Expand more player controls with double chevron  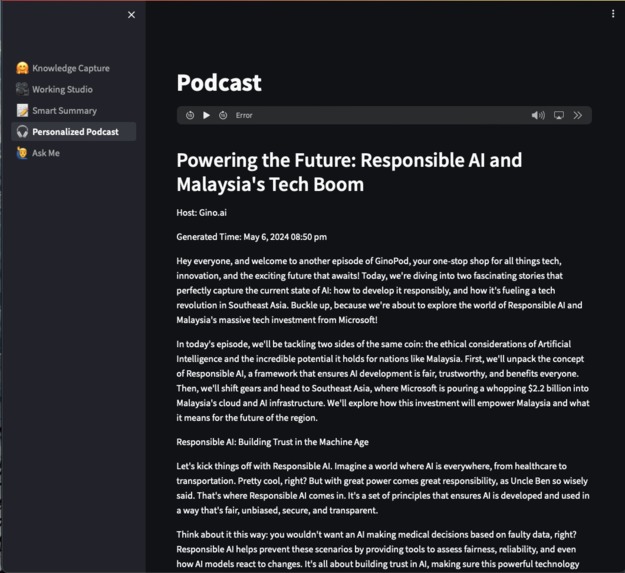coord(578,115)
